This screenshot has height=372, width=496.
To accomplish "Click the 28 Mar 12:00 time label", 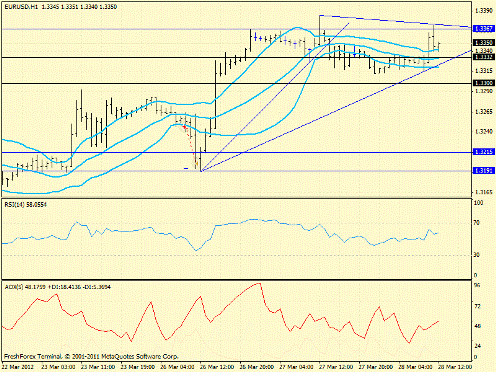I will pos(455,367).
